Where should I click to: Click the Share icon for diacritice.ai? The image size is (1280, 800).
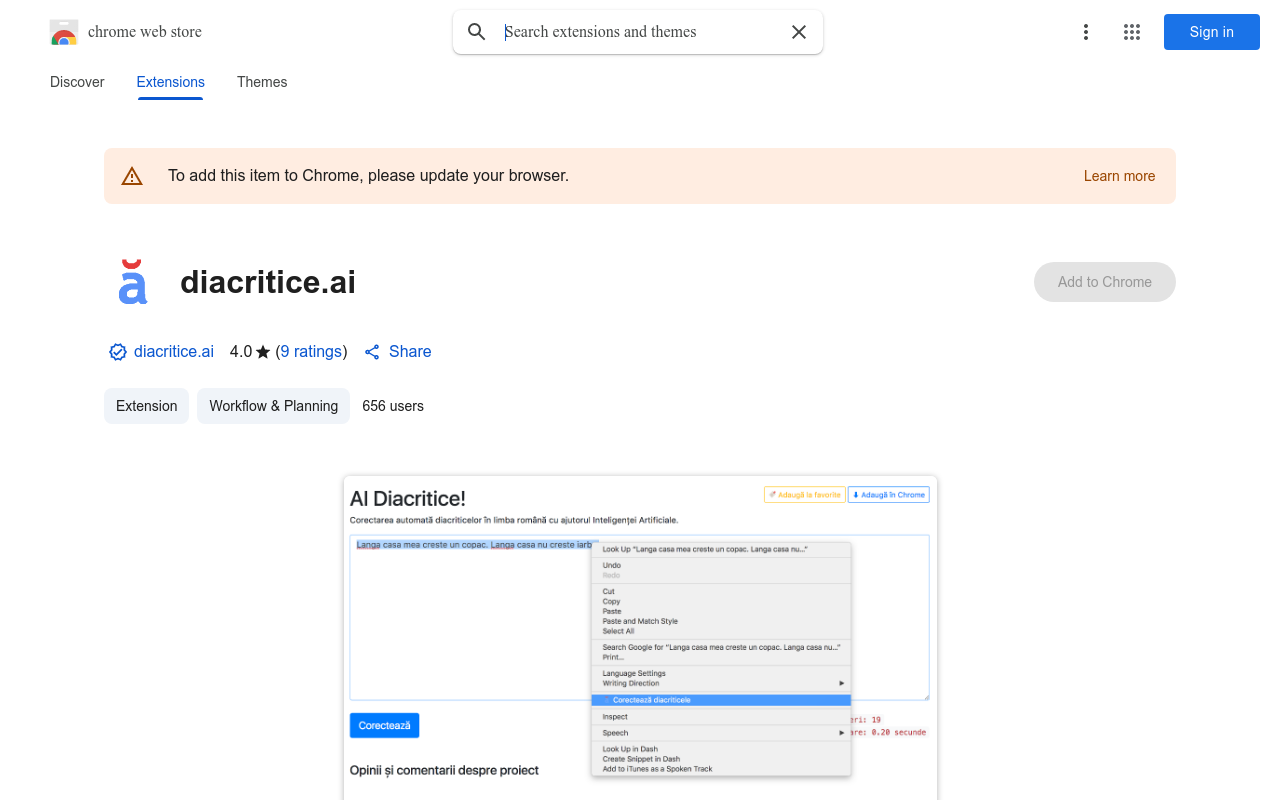pos(371,351)
